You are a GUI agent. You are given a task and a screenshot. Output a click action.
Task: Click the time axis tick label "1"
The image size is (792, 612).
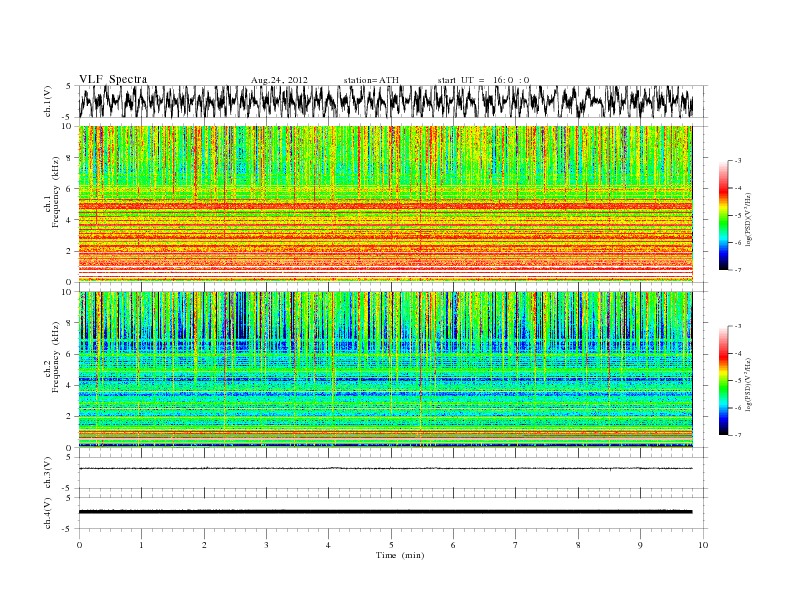141,545
